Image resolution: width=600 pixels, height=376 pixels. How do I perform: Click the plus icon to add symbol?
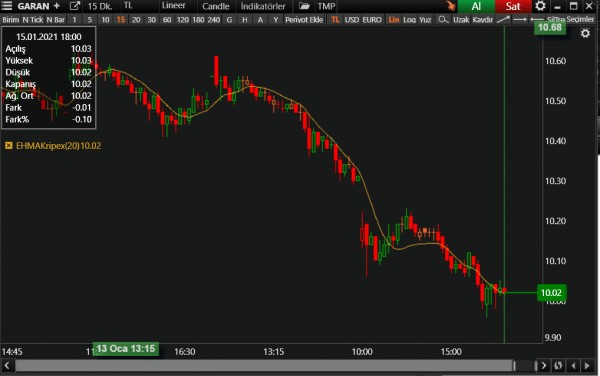(57, 6)
